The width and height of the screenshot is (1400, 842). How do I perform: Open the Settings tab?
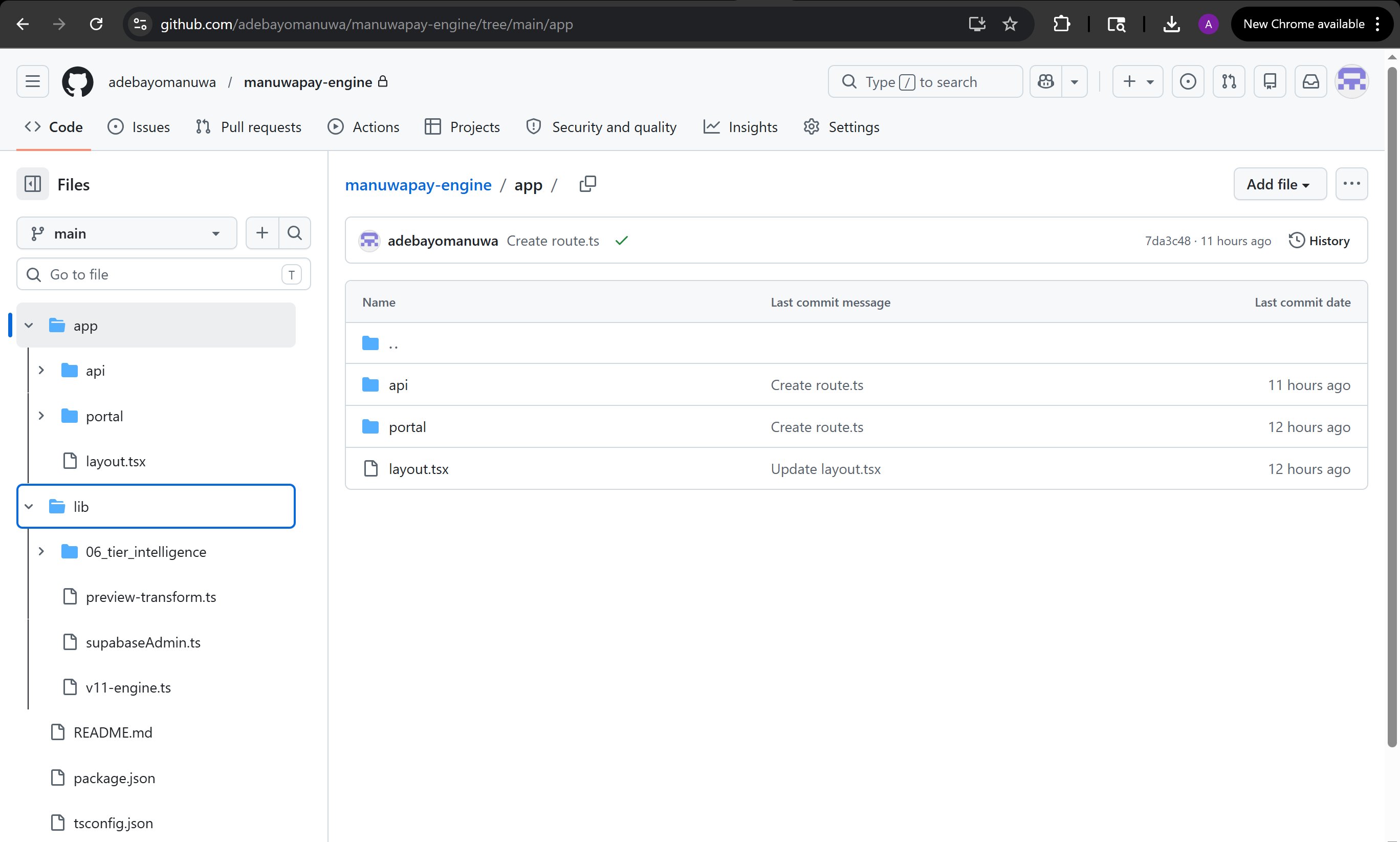(x=841, y=127)
